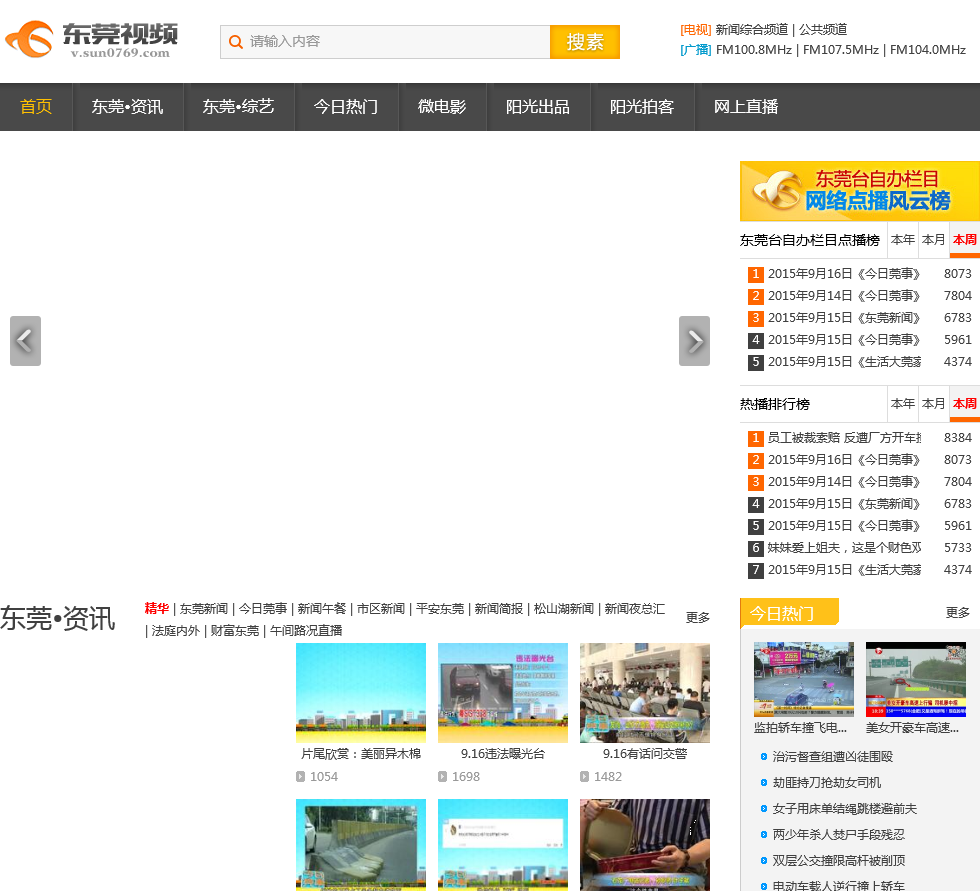Select 本月 tab in 热播排行榜
Screen dimensions: 980x891
click(934, 404)
